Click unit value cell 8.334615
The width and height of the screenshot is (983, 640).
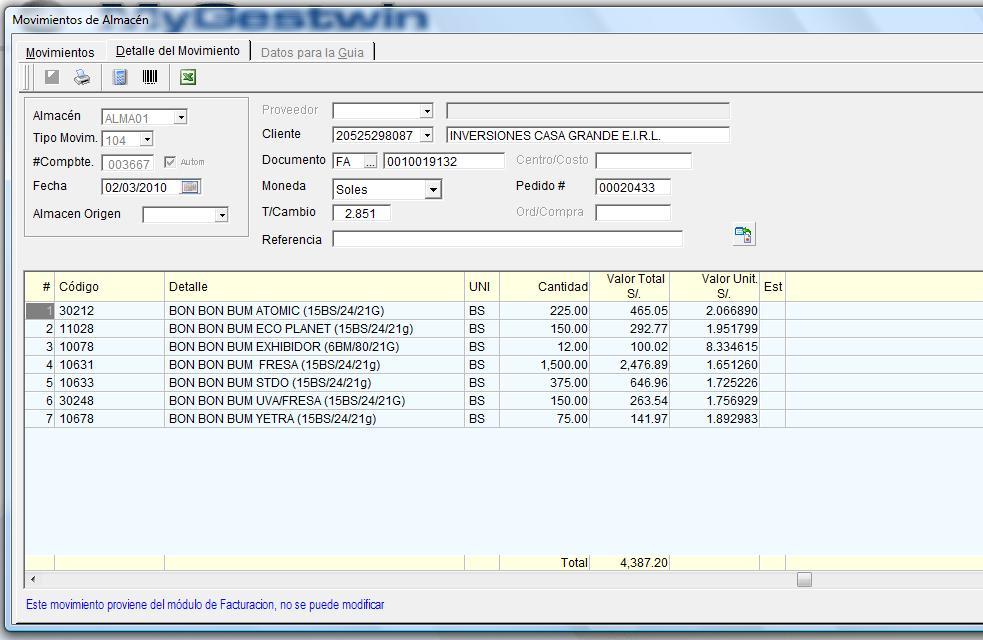(715, 347)
